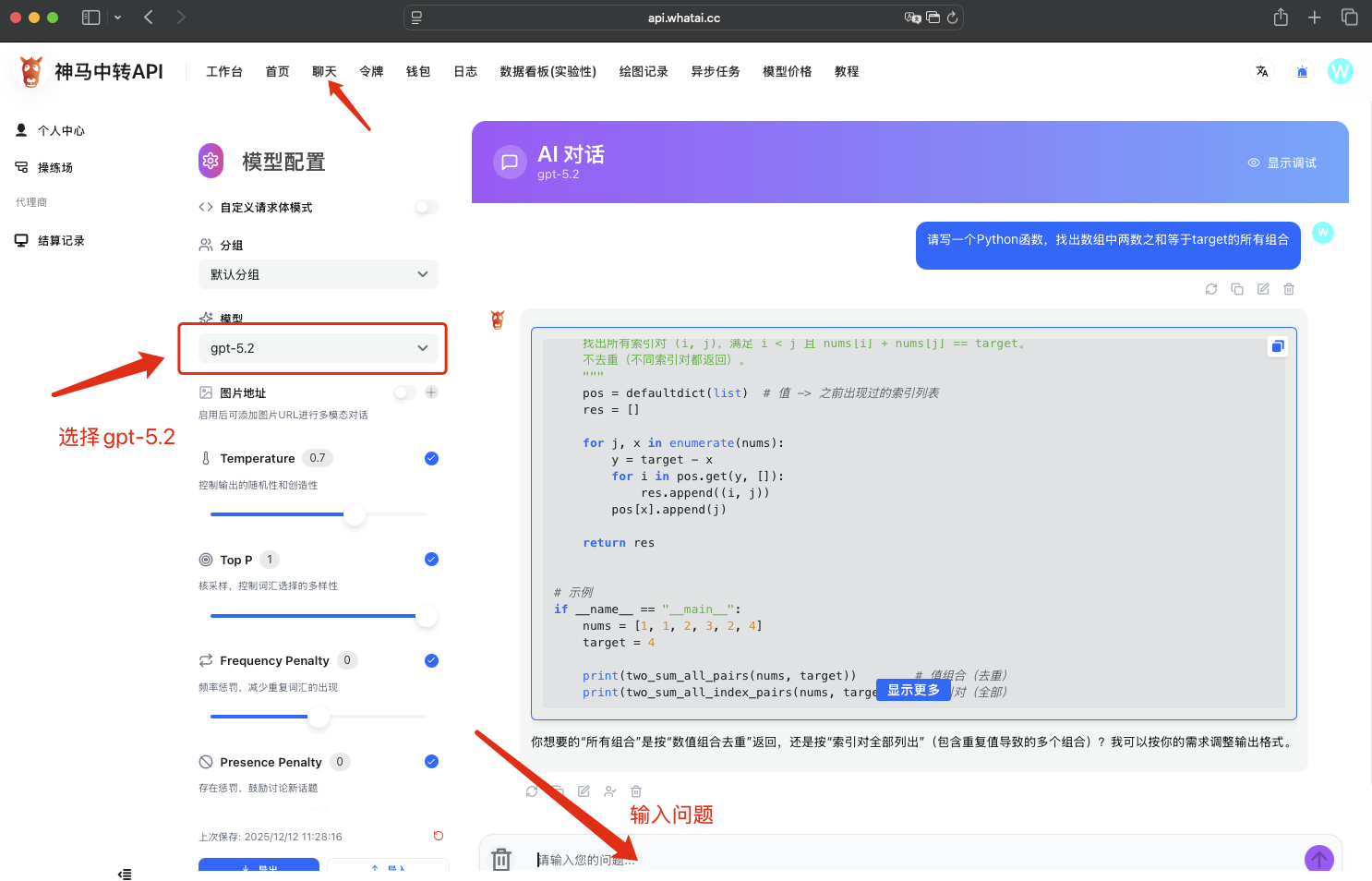The width and height of the screenshot is (1372, 881).
Task: Enable the 图片地址 switch
Action: (x=404, y=392)
